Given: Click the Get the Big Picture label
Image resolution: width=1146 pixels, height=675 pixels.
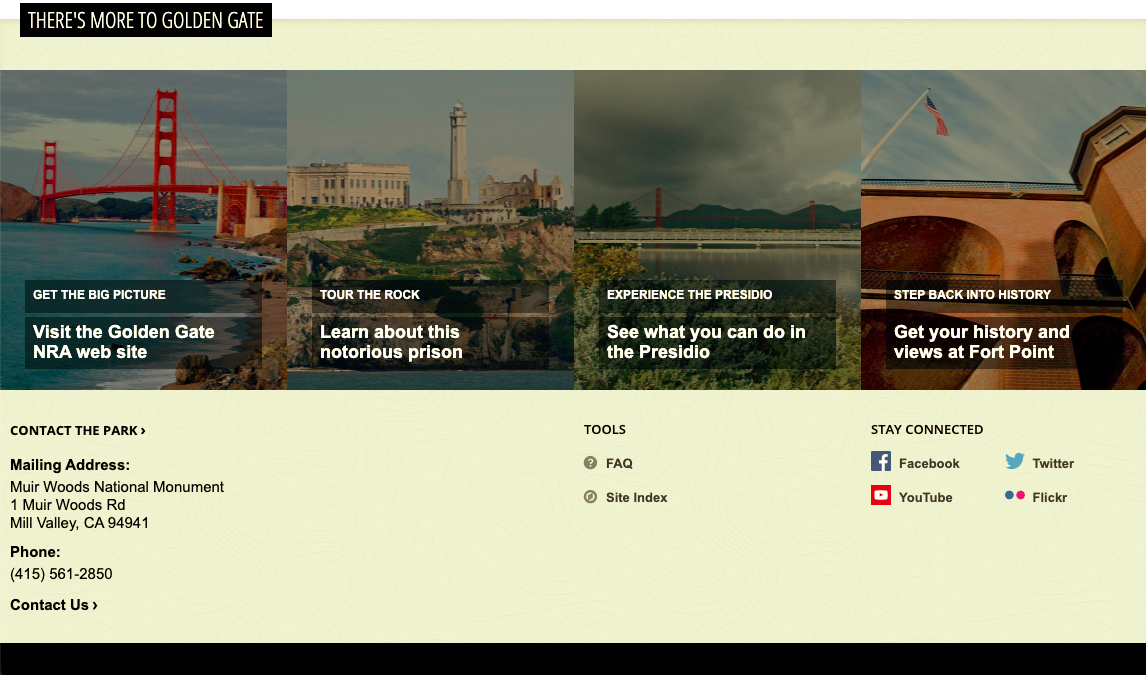Looking at the screenshot, I should 99,294.
